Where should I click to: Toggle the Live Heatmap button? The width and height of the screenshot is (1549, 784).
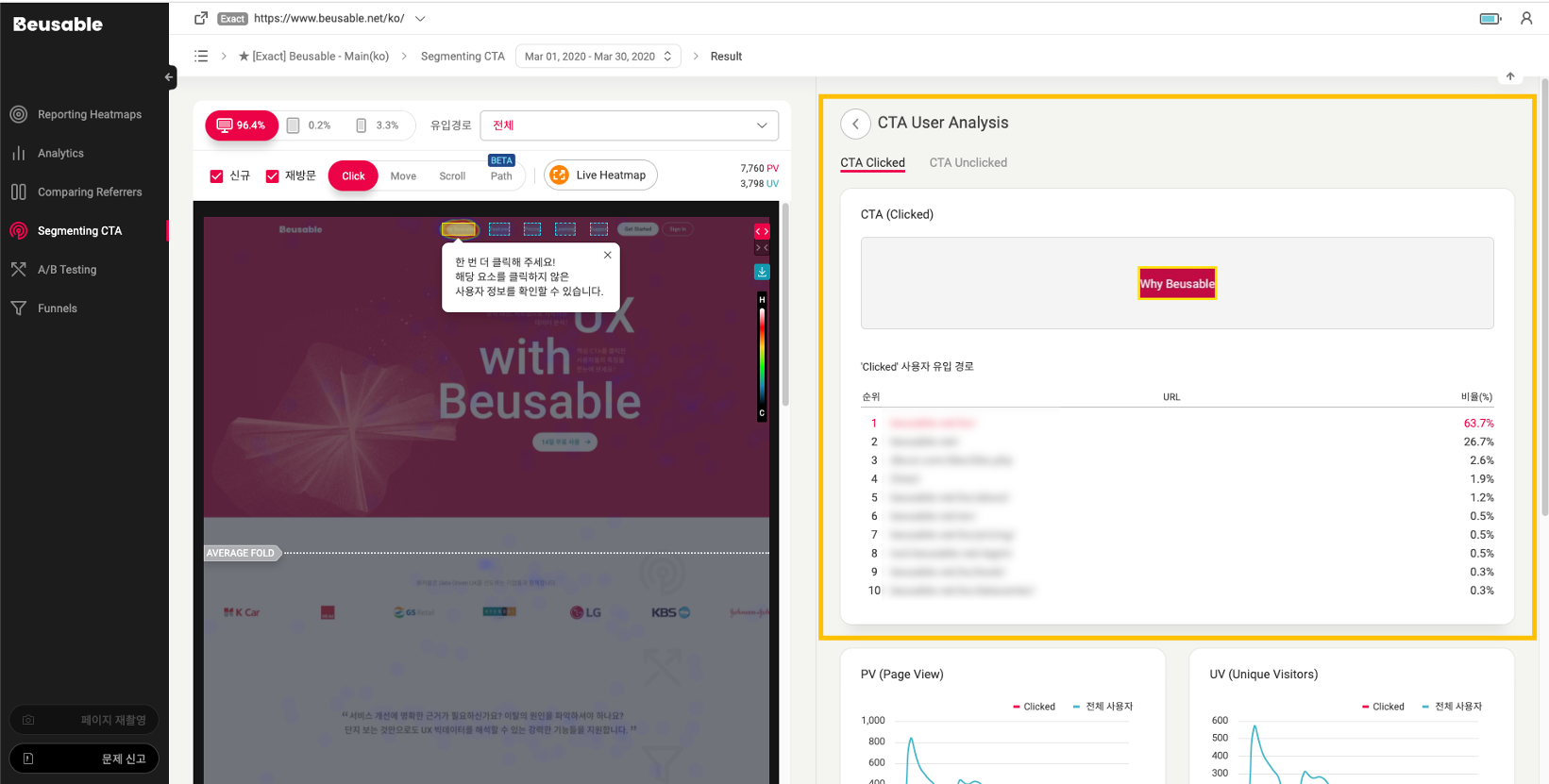point(600,175)
